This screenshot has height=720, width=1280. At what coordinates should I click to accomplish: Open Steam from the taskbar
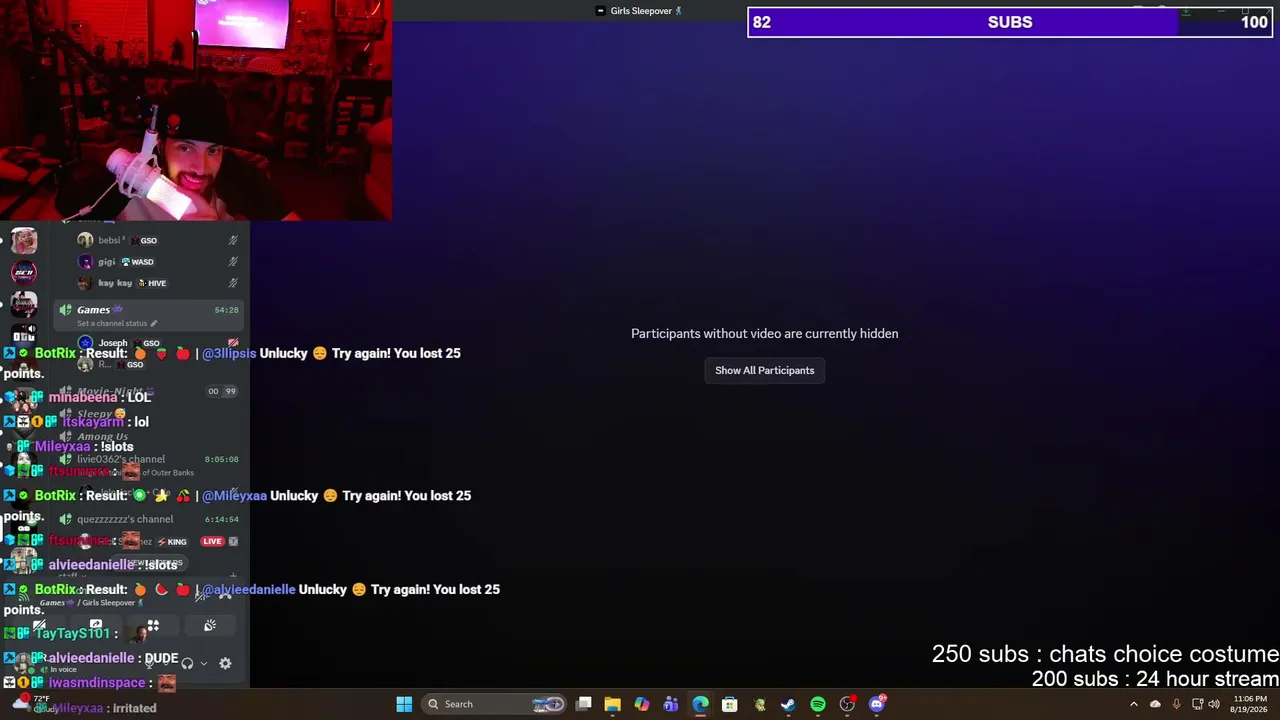(x=788, y=704)
